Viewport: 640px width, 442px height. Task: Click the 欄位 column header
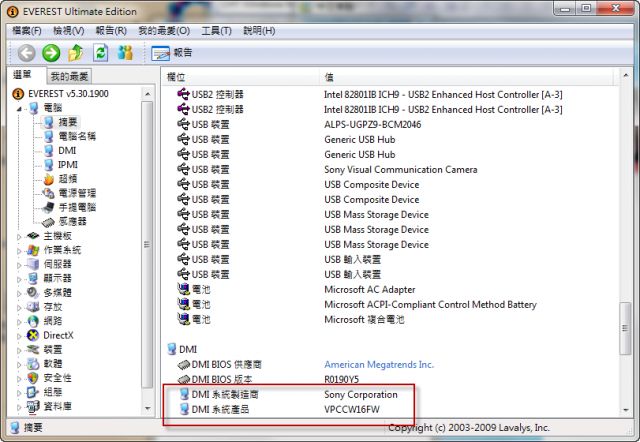pos(240,77)
